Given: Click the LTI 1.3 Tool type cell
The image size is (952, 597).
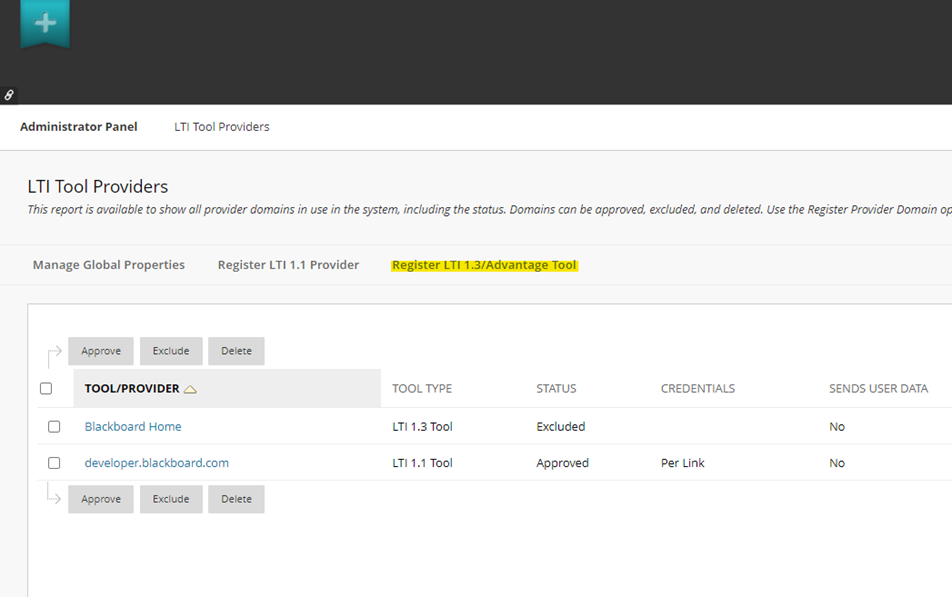Looking at the screenshot, I should pos(423,426).
